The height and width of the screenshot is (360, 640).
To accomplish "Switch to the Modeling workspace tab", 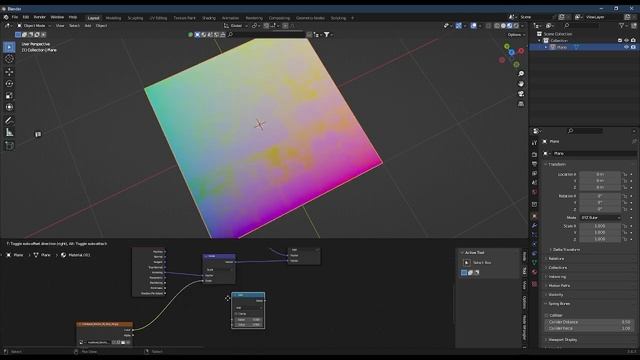I will [x=113, y=18].
